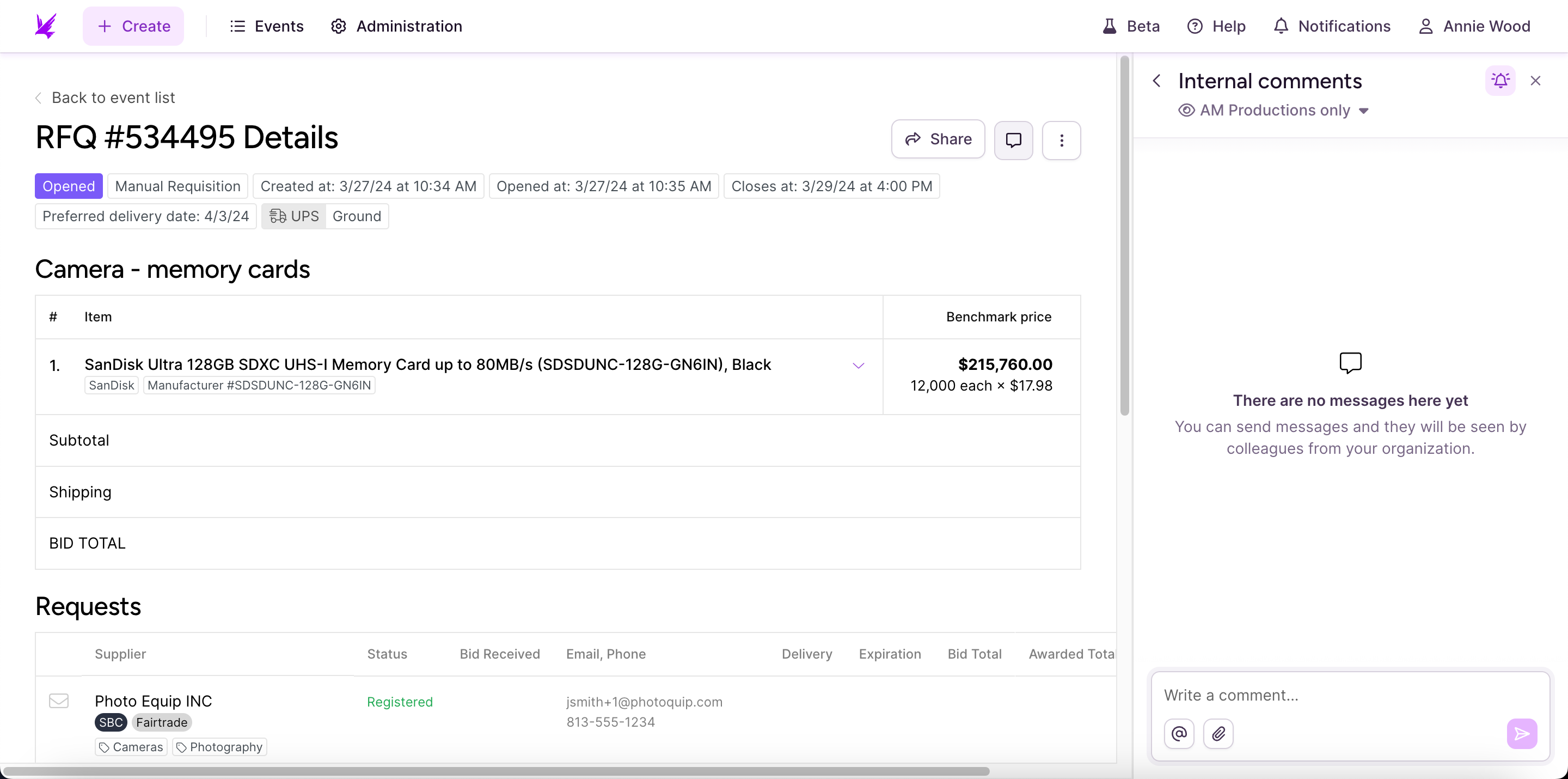Click the UPS truck shipping icon
Screen dimensions: 1568x779
tap(278, 216)
